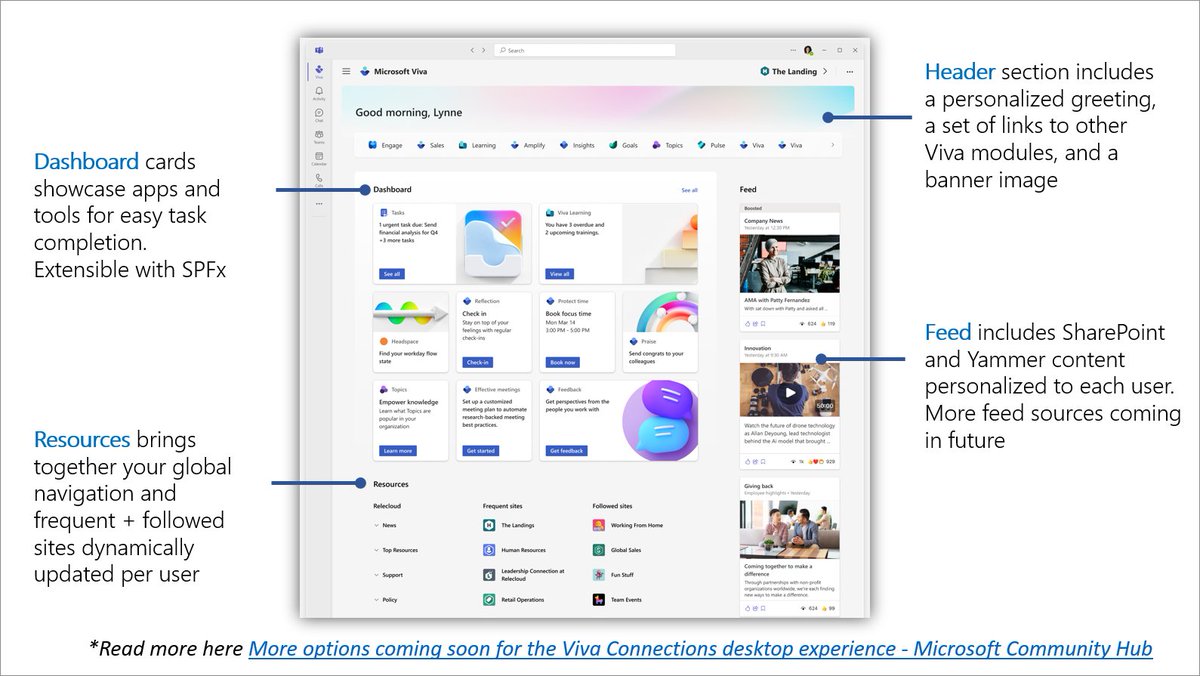Select the Goals module icon
Viewport: 1200px width, 676px height.
click(x=613, y=145)
